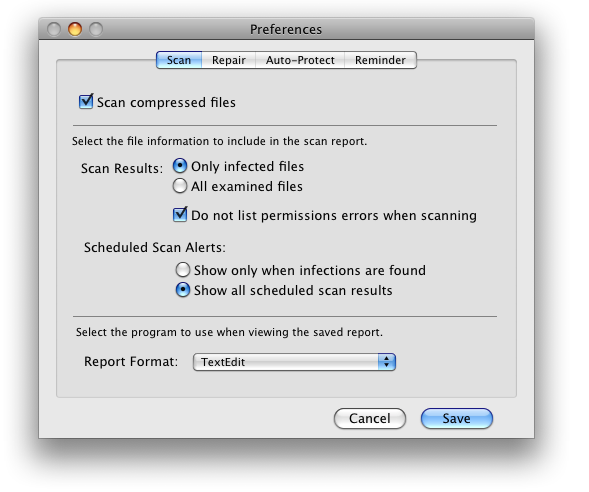Minimize window with the orange button
Image resolution: width=589 pixels, height=492 pixels.
click(x=75, y=29)
